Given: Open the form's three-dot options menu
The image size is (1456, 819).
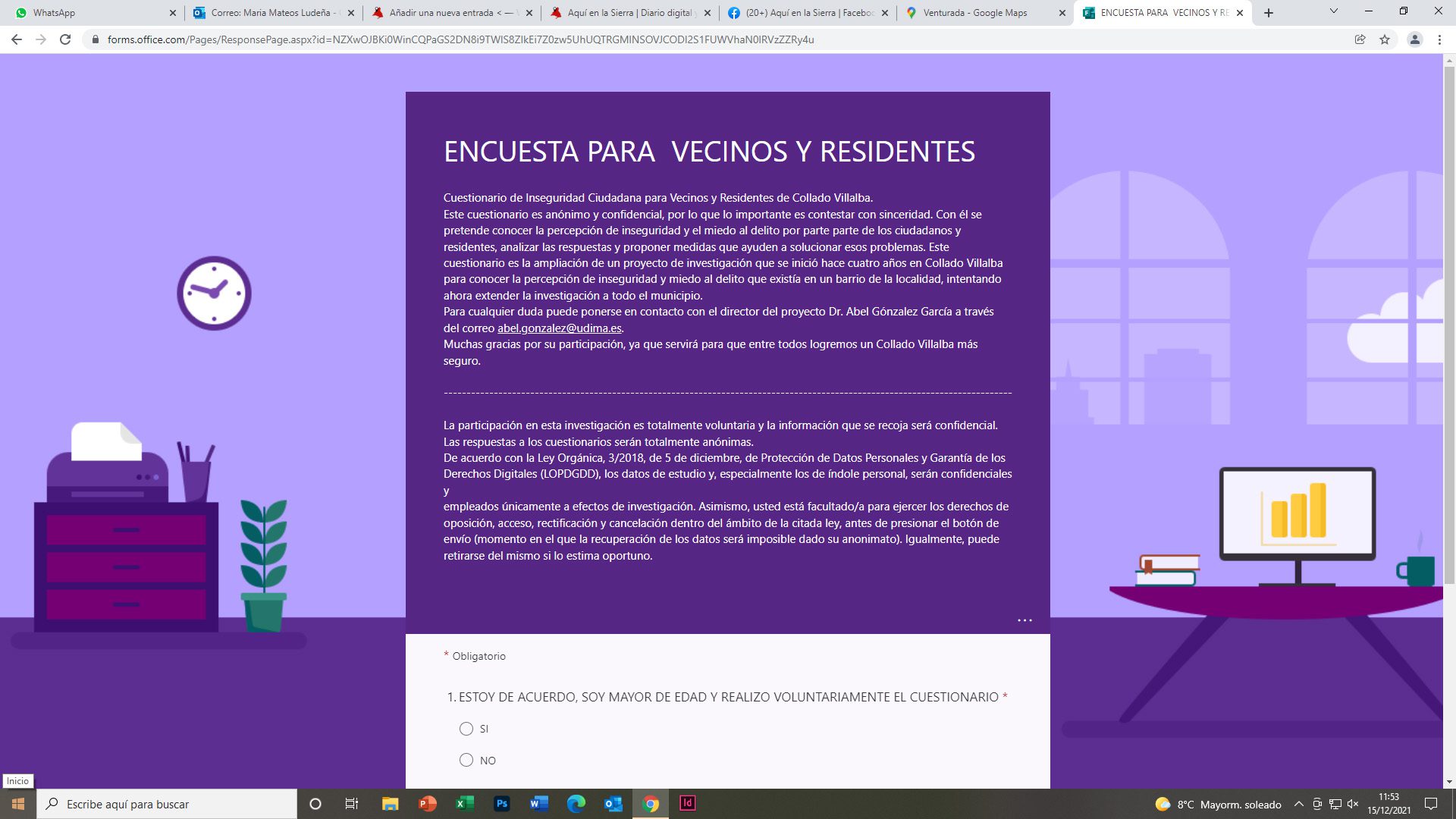Looking at the screenshot, I should (1025, 620).
